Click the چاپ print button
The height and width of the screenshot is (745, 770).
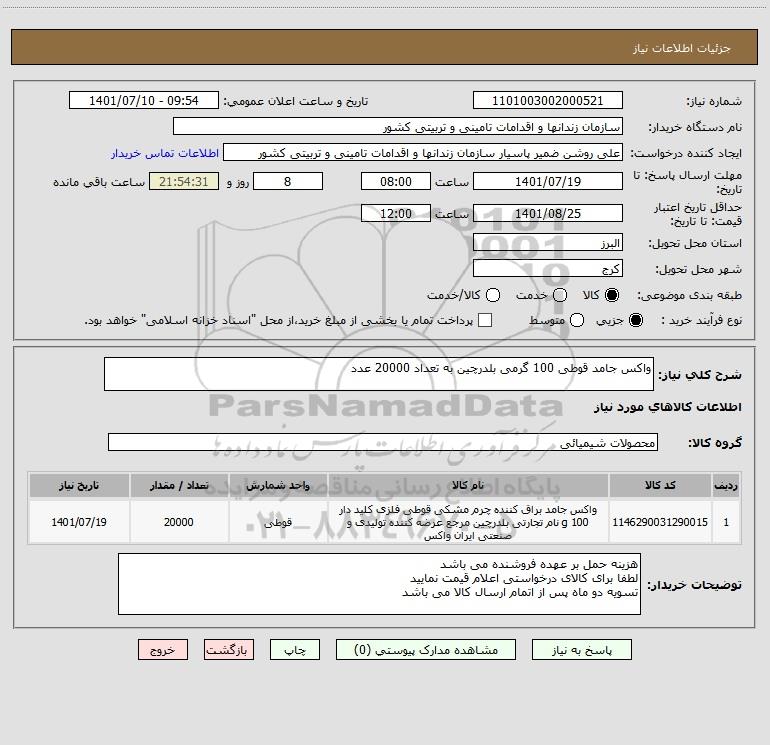pos(295,650)
